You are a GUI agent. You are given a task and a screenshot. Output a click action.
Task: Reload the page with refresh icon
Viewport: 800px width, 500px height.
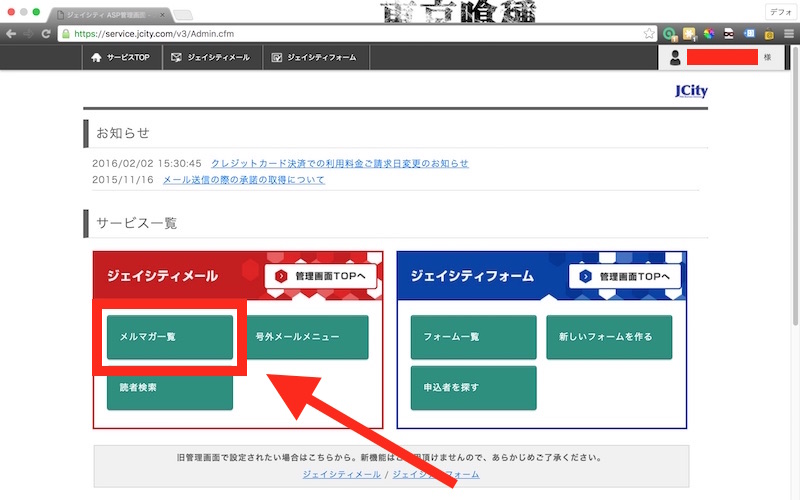pos(46,34)
